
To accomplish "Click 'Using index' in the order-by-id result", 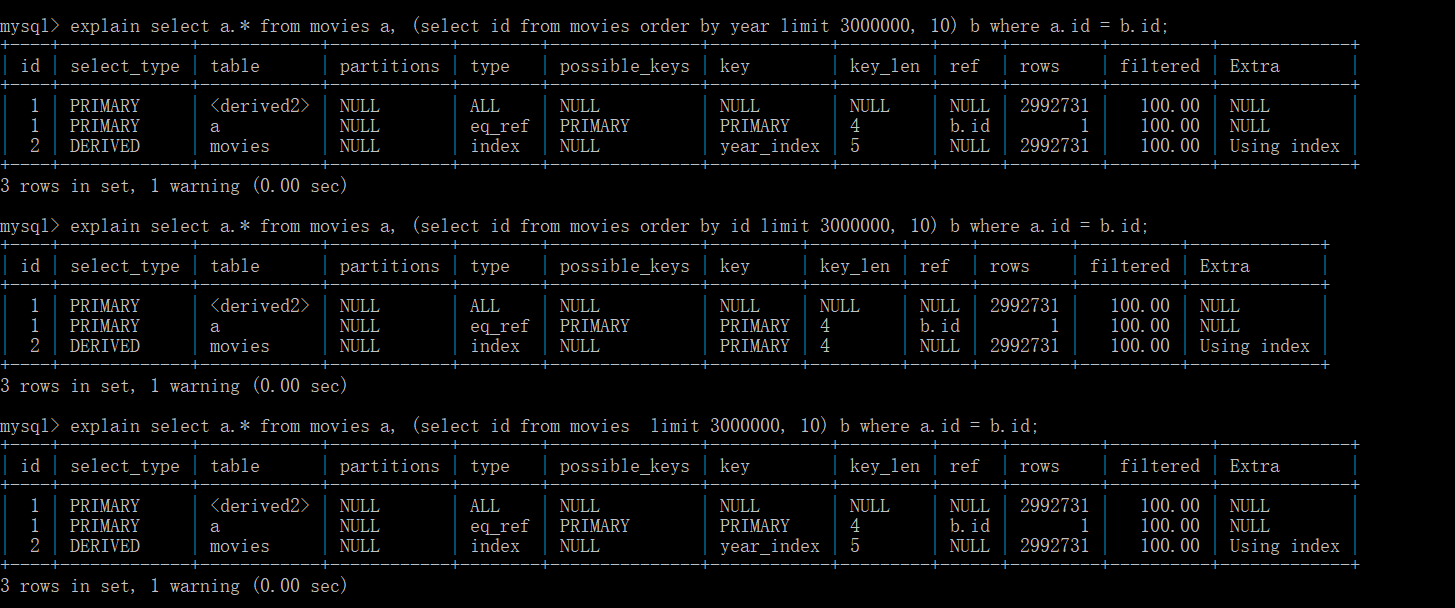I will pos(1255,346).
